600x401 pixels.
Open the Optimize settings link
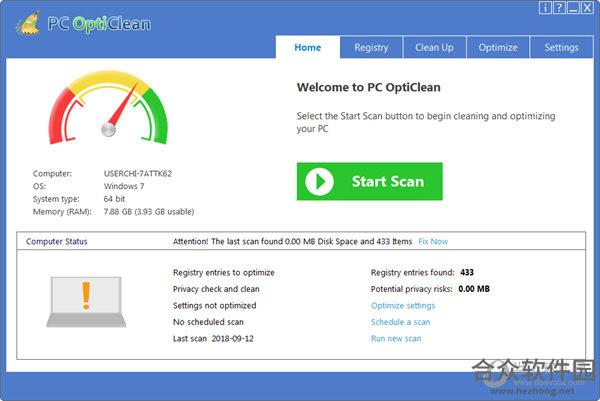(403, 306)
